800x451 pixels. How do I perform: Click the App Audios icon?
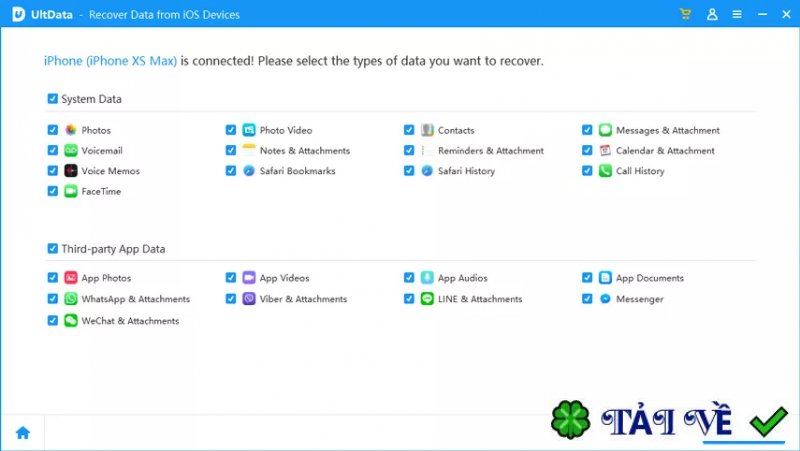point(427,278)
